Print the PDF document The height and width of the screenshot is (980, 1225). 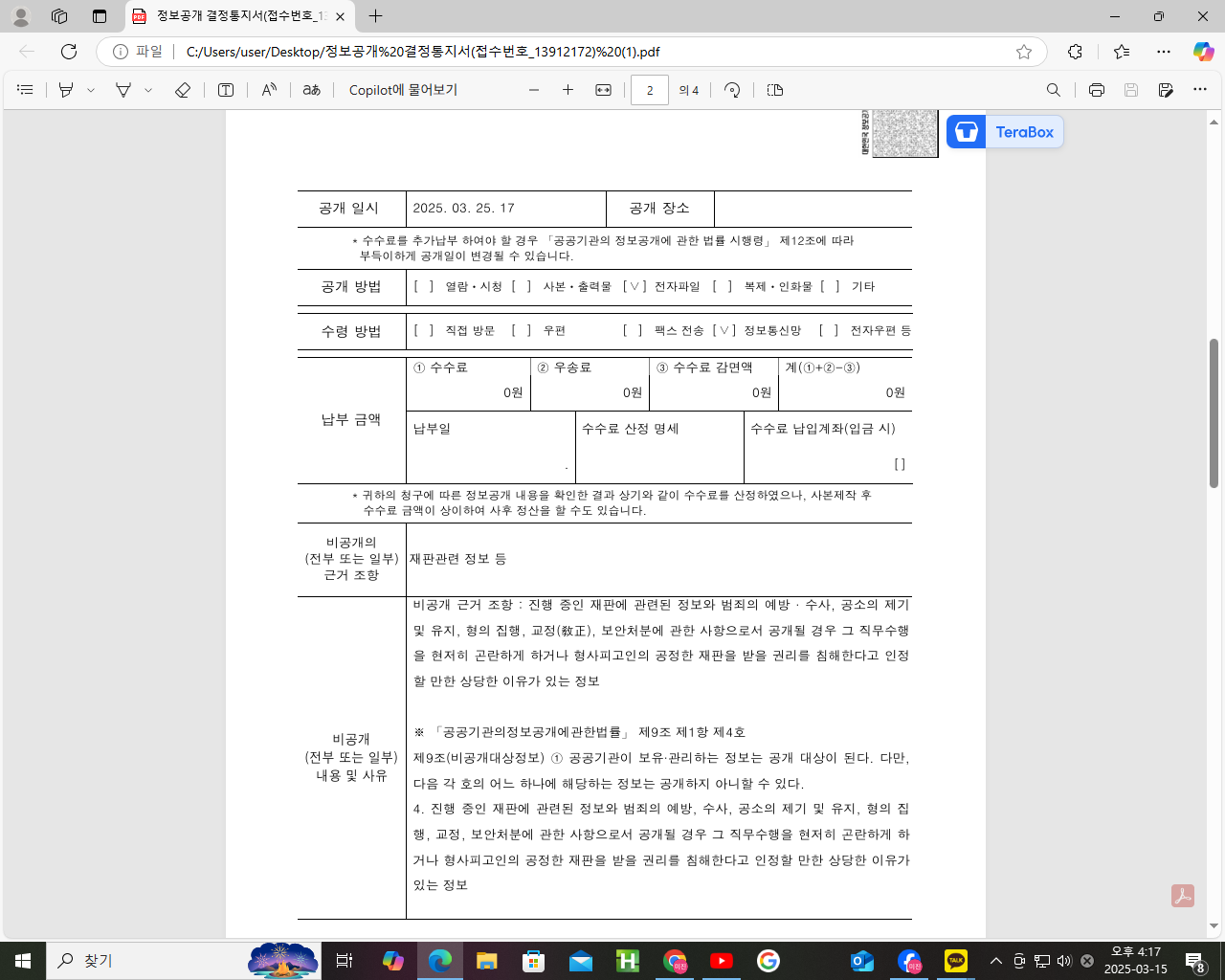(1096, 89)
